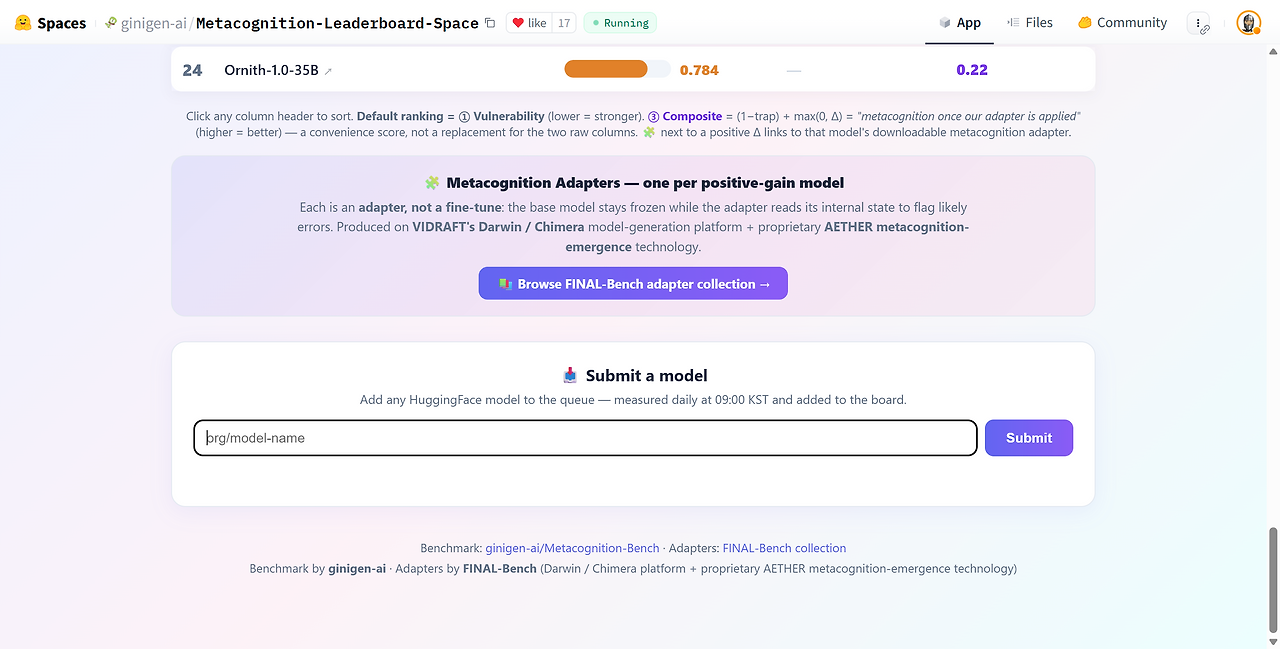Open the user profile avatar menu

pyautogui.click(x=1248, y=23)
